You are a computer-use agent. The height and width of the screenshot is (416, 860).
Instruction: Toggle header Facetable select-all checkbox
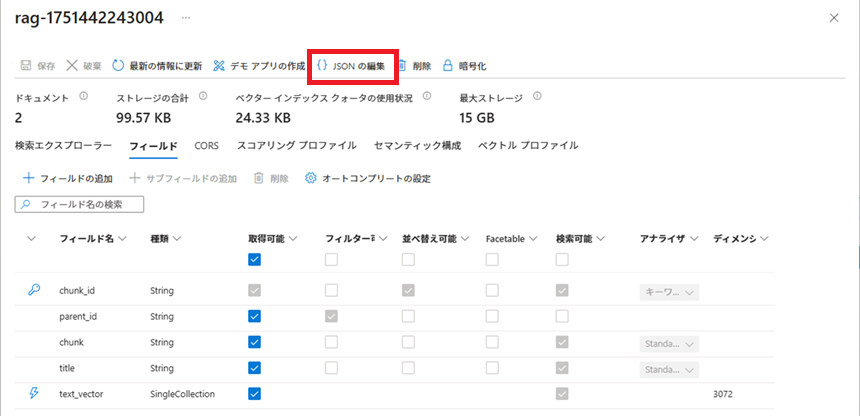click(492, 260)
